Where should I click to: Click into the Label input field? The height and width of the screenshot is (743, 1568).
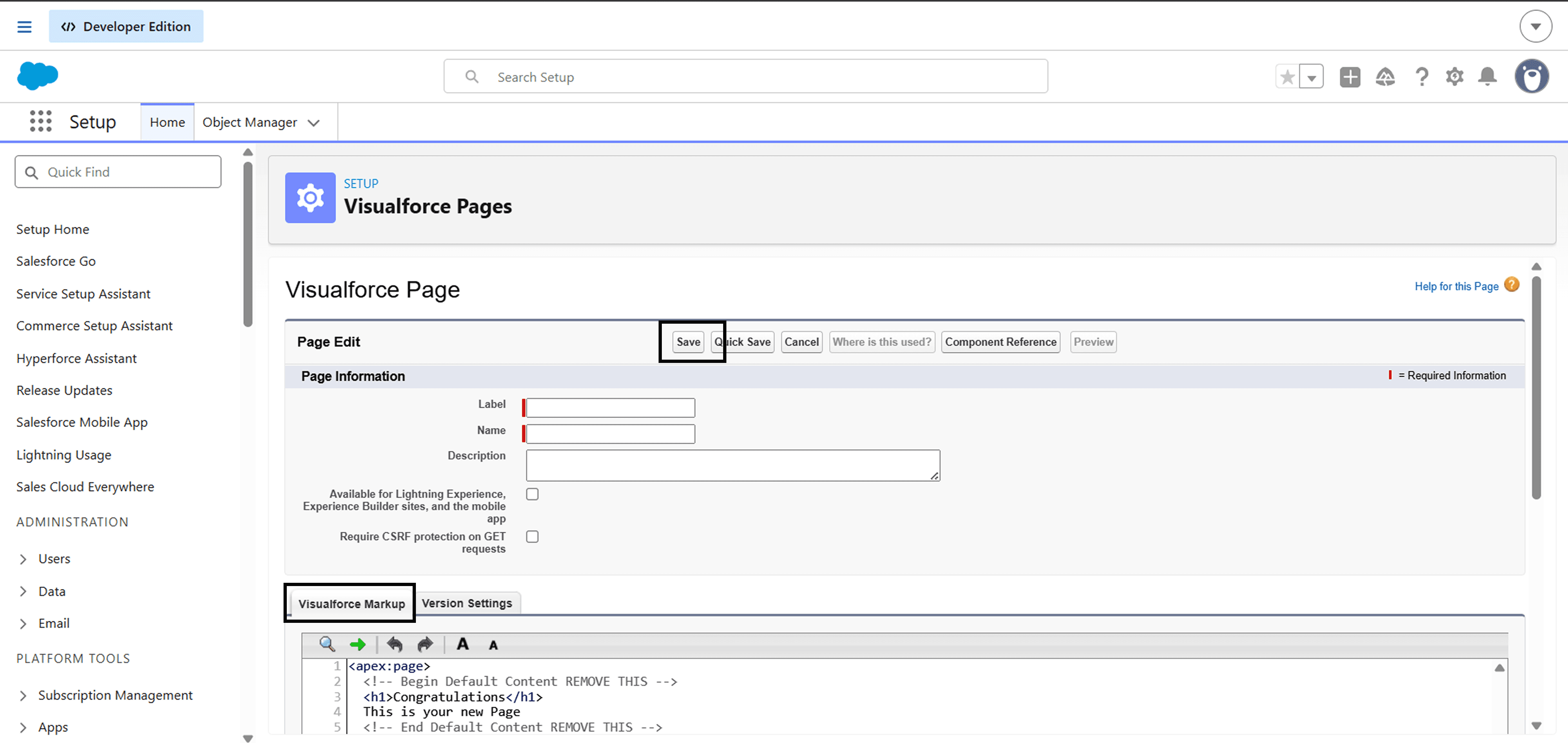(x=610, y=407)
